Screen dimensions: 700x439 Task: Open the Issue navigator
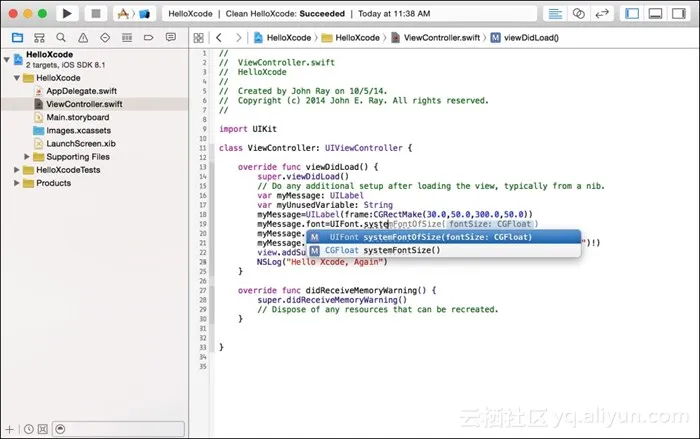click(83, 38)
